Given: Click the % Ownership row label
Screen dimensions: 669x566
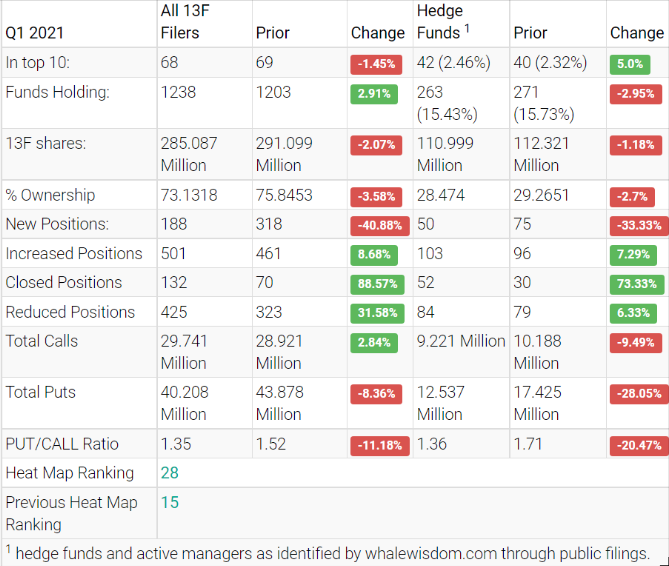Looking at the screenshot, I should click(51, 195).
